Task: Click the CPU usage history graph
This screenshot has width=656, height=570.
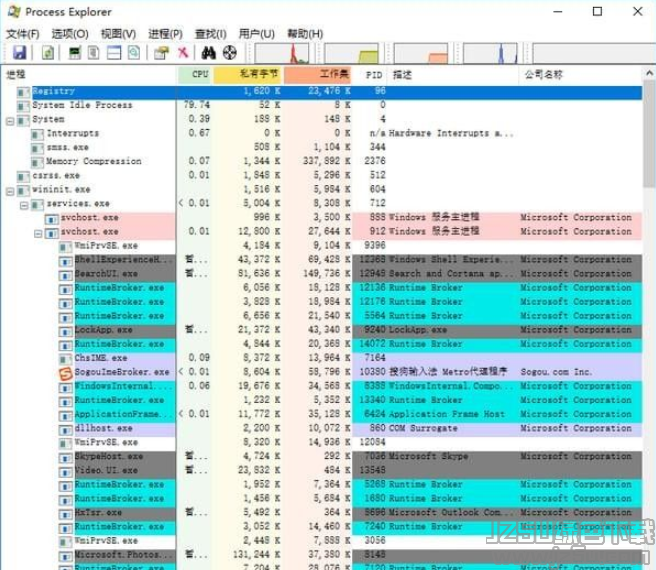Action: (x=282, y=53)
